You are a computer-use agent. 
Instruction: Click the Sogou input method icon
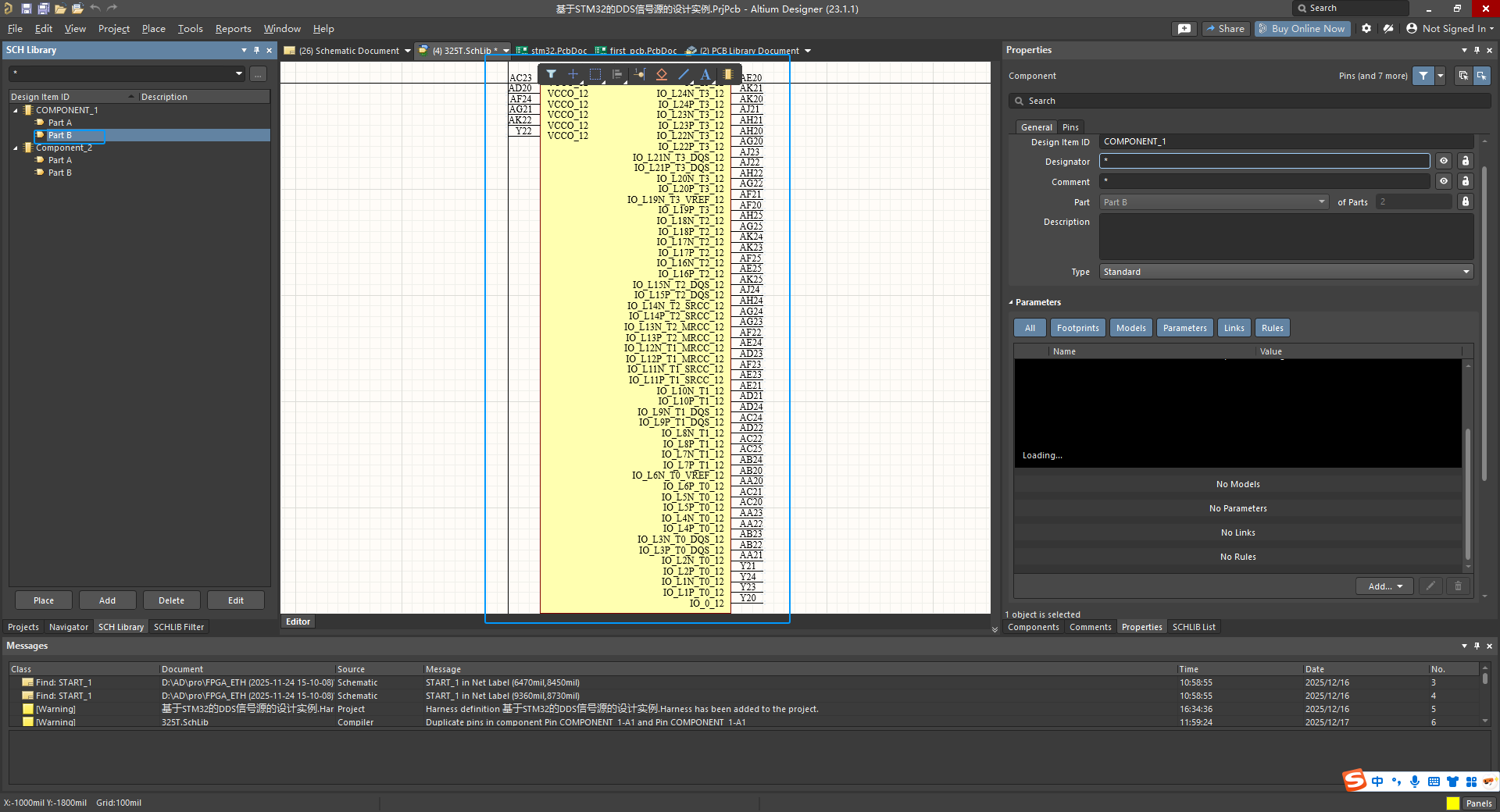tap(1354, 780)
